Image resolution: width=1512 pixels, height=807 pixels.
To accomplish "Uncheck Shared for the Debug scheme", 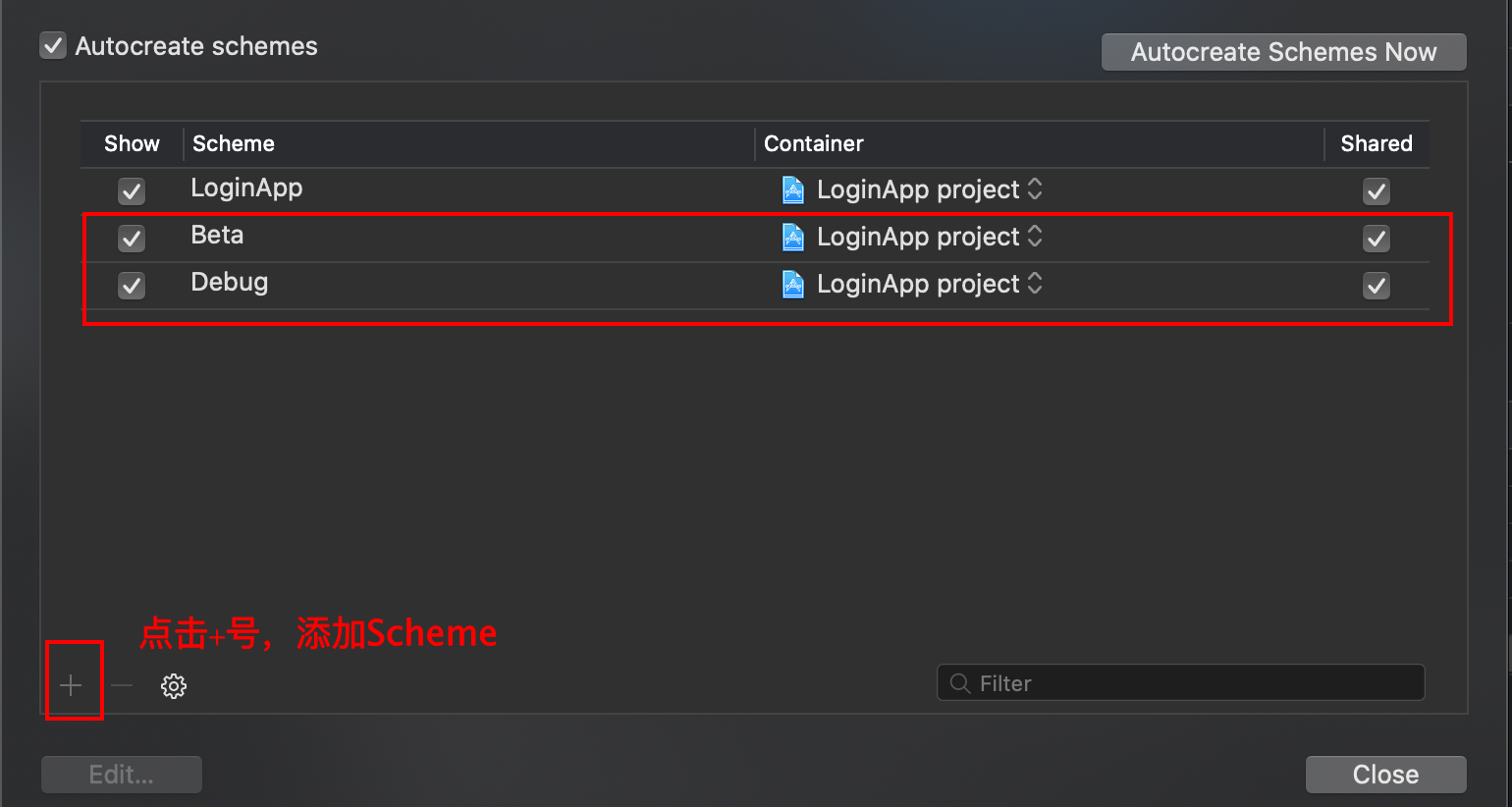I will coord(1377,286).
